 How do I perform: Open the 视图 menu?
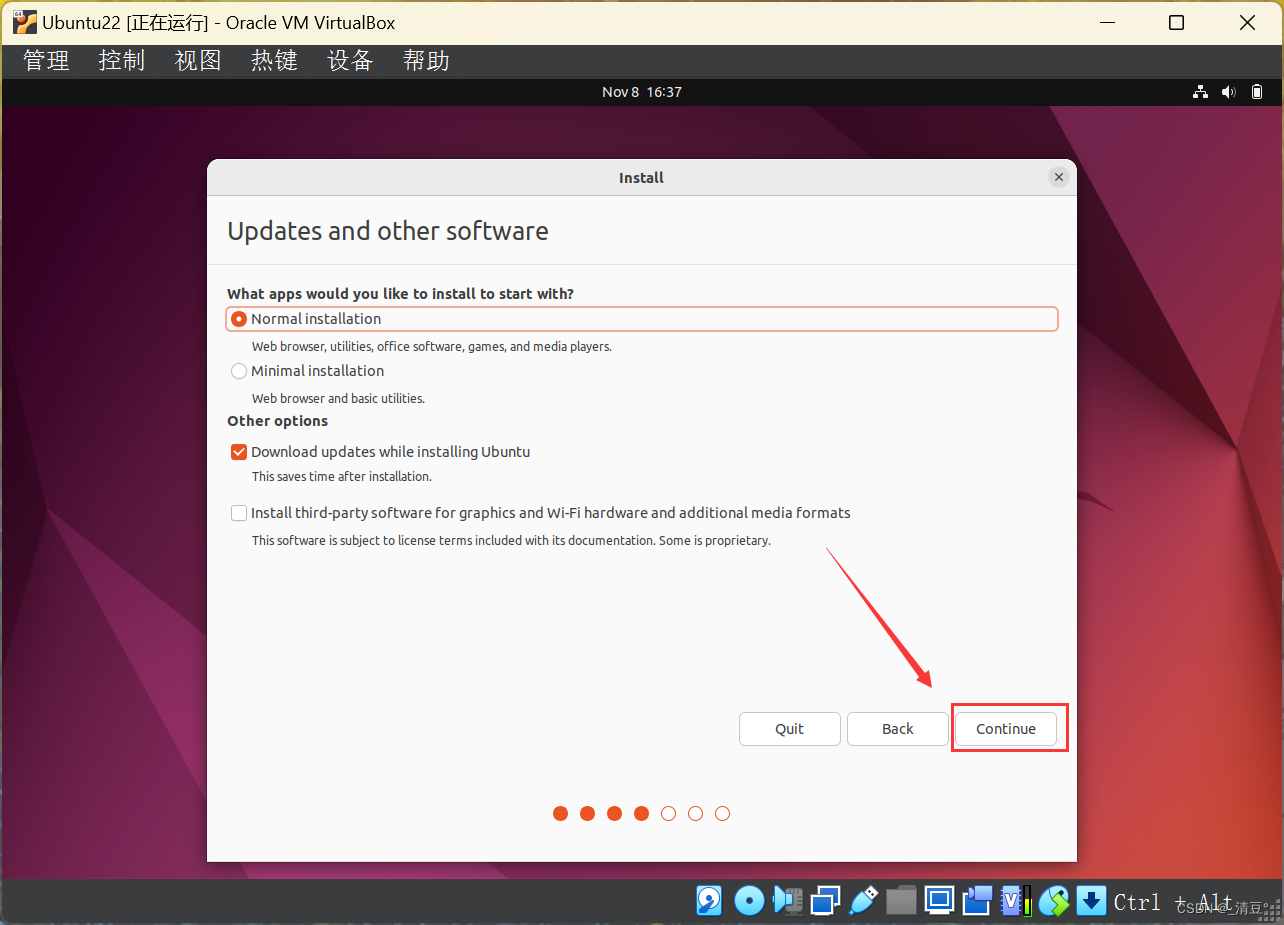(198, 60)
